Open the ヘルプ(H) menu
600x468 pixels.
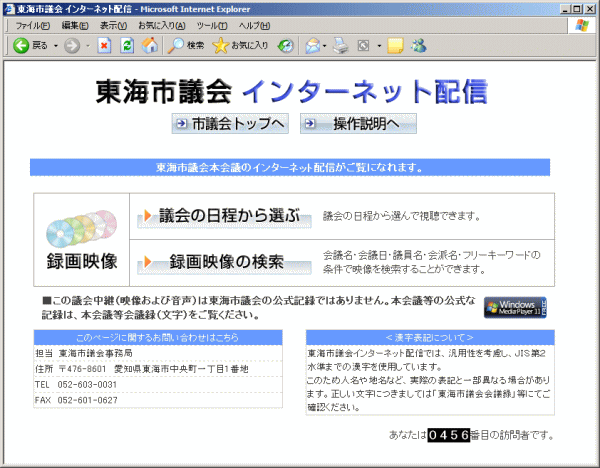pyautogui.click(x=254, y=26)
